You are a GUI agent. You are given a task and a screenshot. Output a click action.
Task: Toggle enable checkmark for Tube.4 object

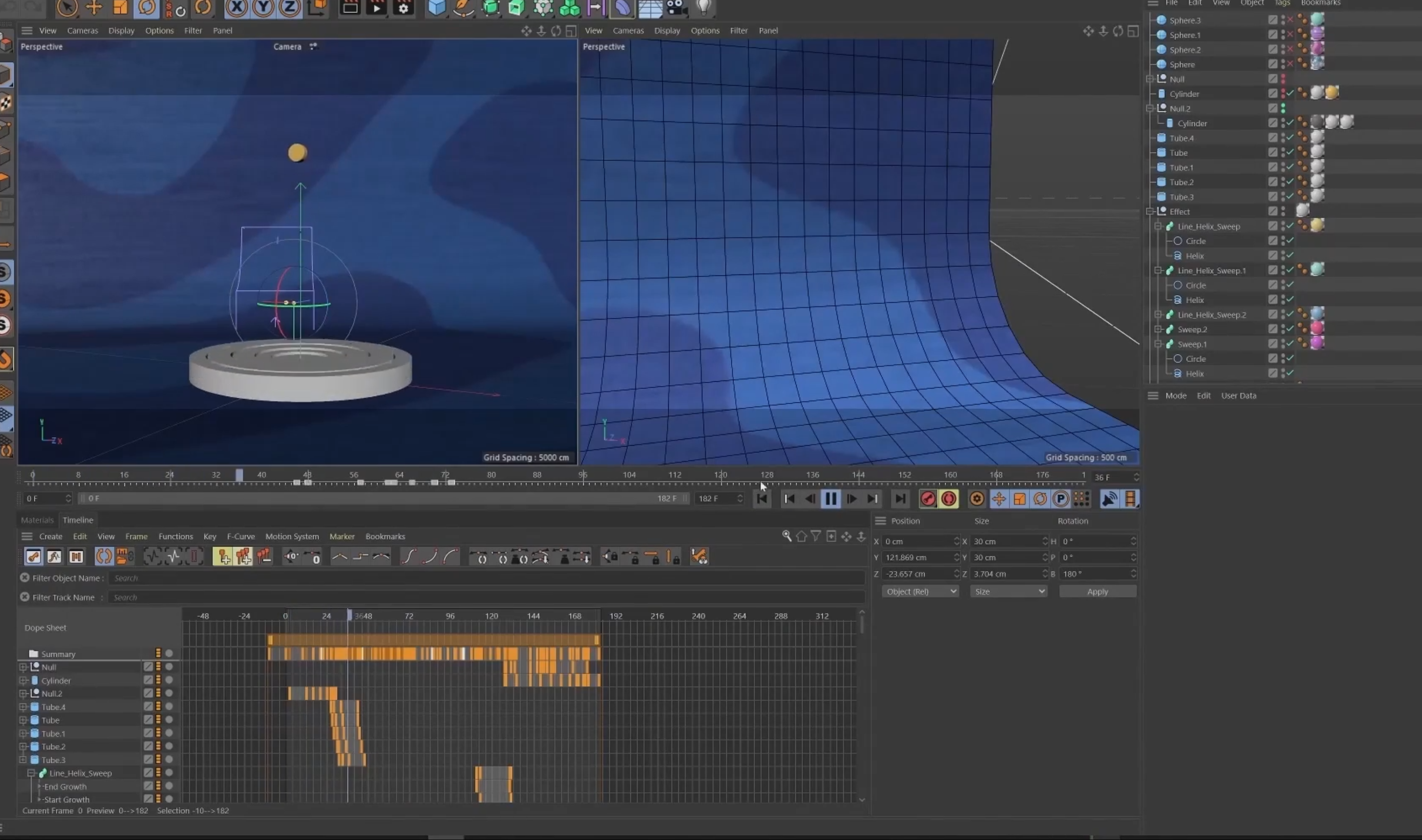pos(1290,138)
